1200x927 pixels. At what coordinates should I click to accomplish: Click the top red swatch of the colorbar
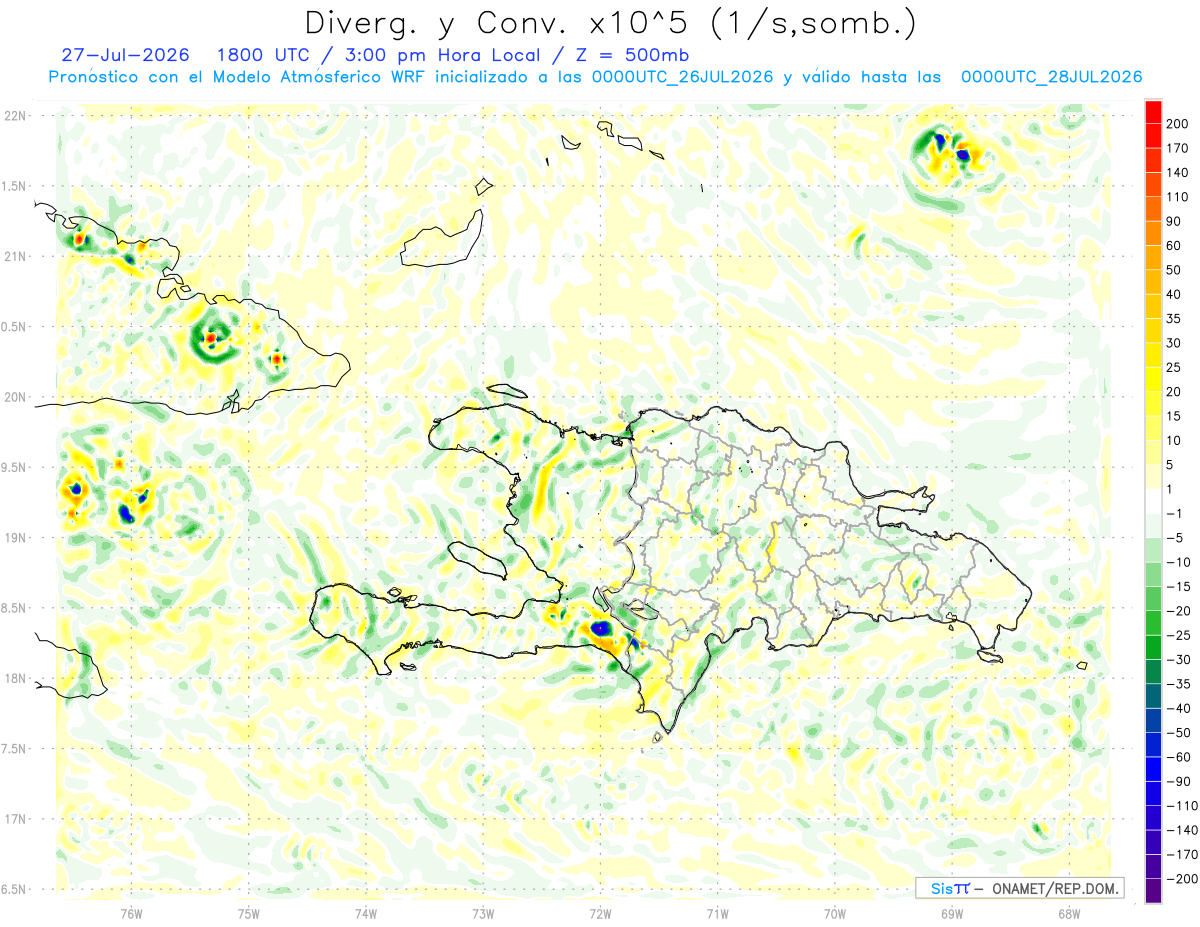coord(1153,112)
